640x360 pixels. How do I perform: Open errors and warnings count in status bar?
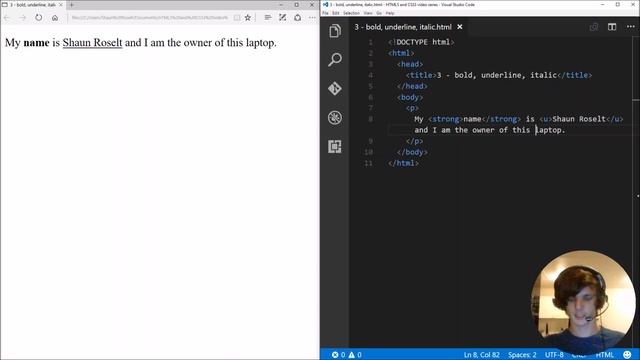click(347, 354)
